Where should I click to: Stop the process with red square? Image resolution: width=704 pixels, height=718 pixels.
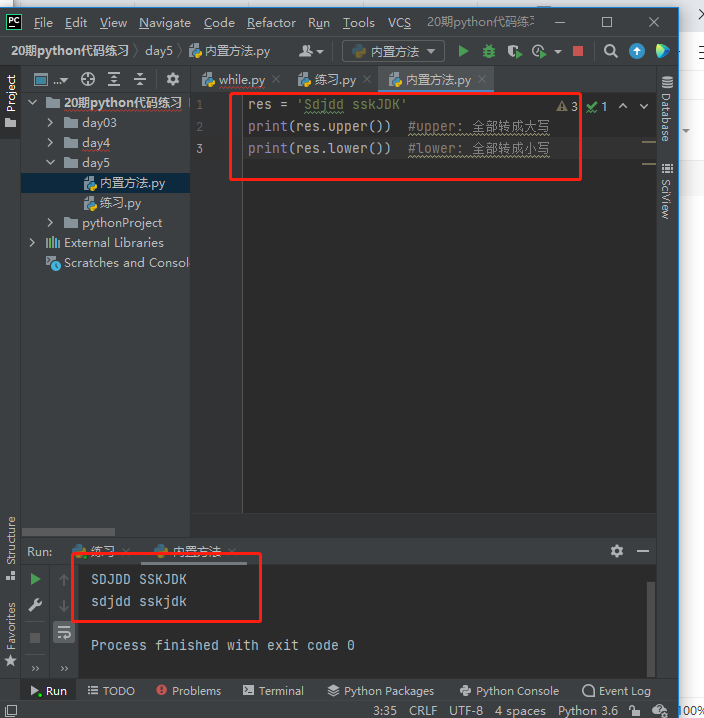pyautogui.click(x=578, y=51)
